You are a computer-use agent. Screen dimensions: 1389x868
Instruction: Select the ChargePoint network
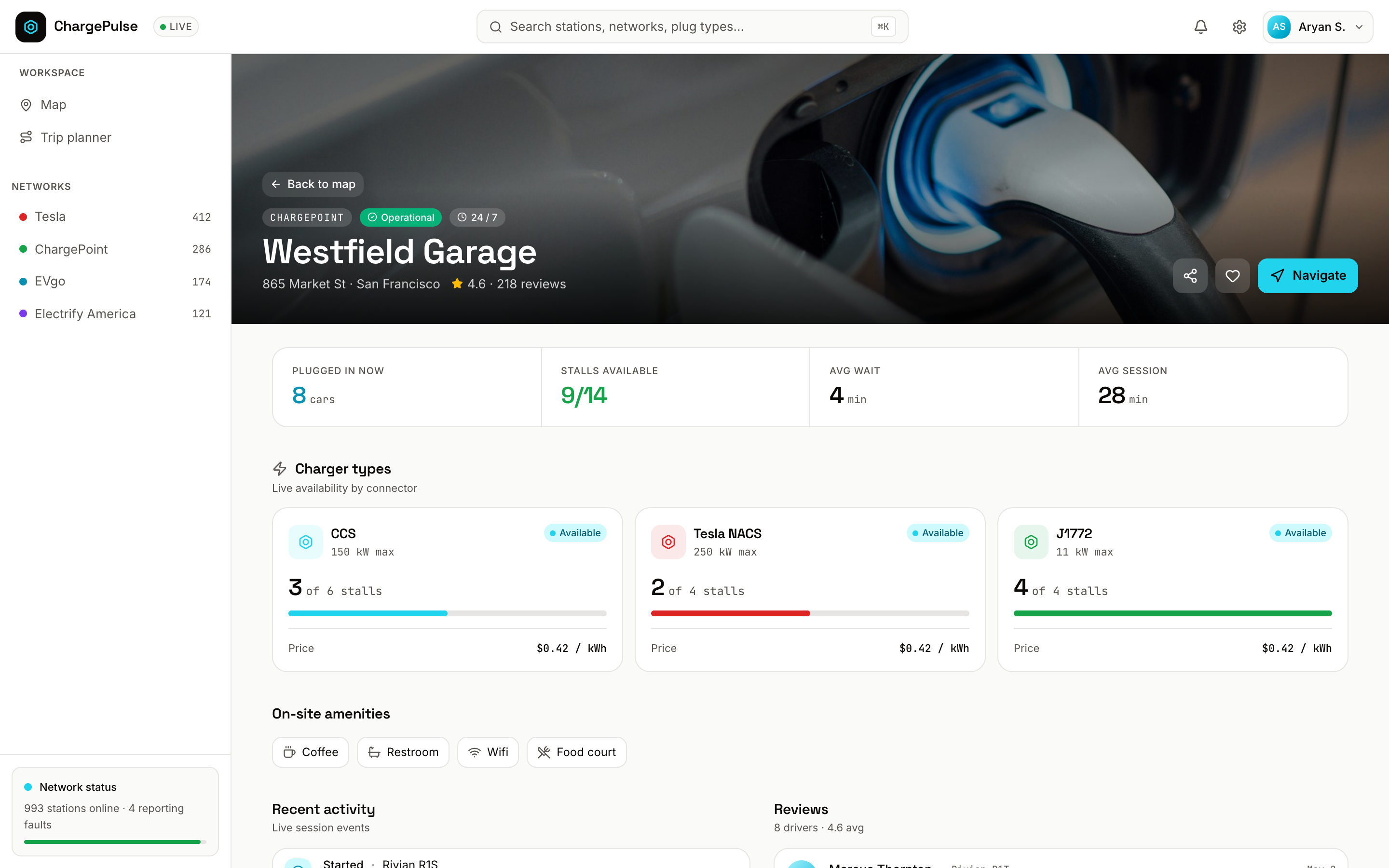(115, 249)
